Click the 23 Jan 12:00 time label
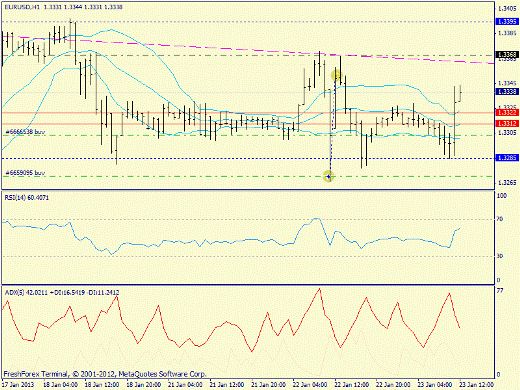The height and width of the screenshot is (390, 520). pos(477,385)
